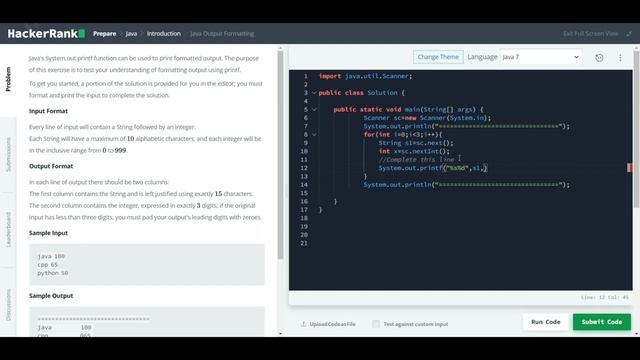The image size is (640, 360).
Task: Click the //Complete this line comment
Action: 416,160
